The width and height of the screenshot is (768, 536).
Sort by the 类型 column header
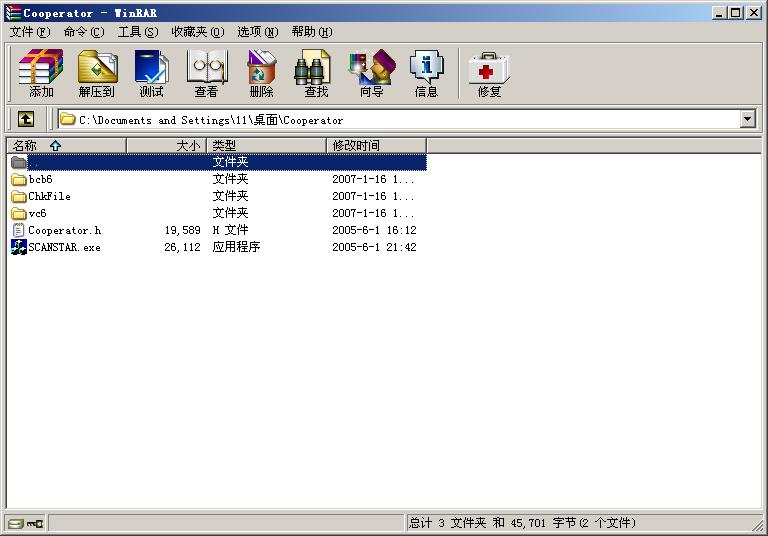coord(266,146)
